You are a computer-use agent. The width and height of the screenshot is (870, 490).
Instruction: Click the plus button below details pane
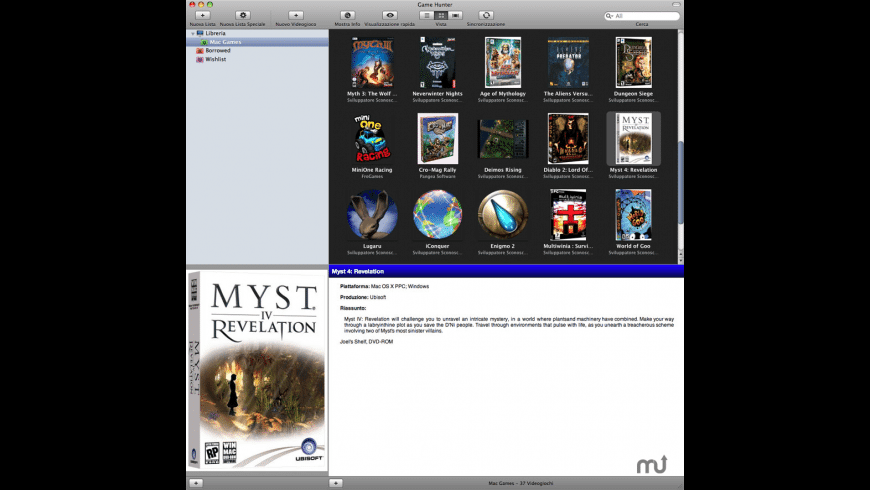pyautogui.click(x=336, y=483)
